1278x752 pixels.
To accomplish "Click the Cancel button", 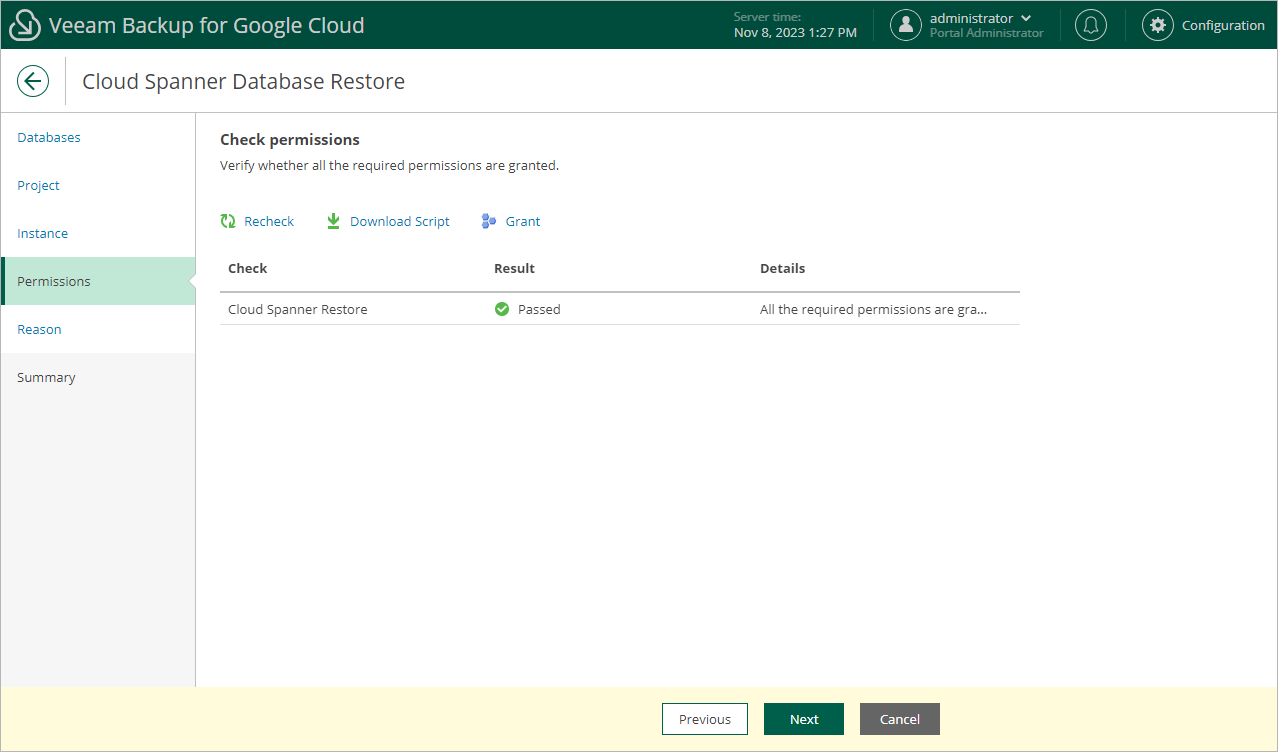I will pos(900,719).
